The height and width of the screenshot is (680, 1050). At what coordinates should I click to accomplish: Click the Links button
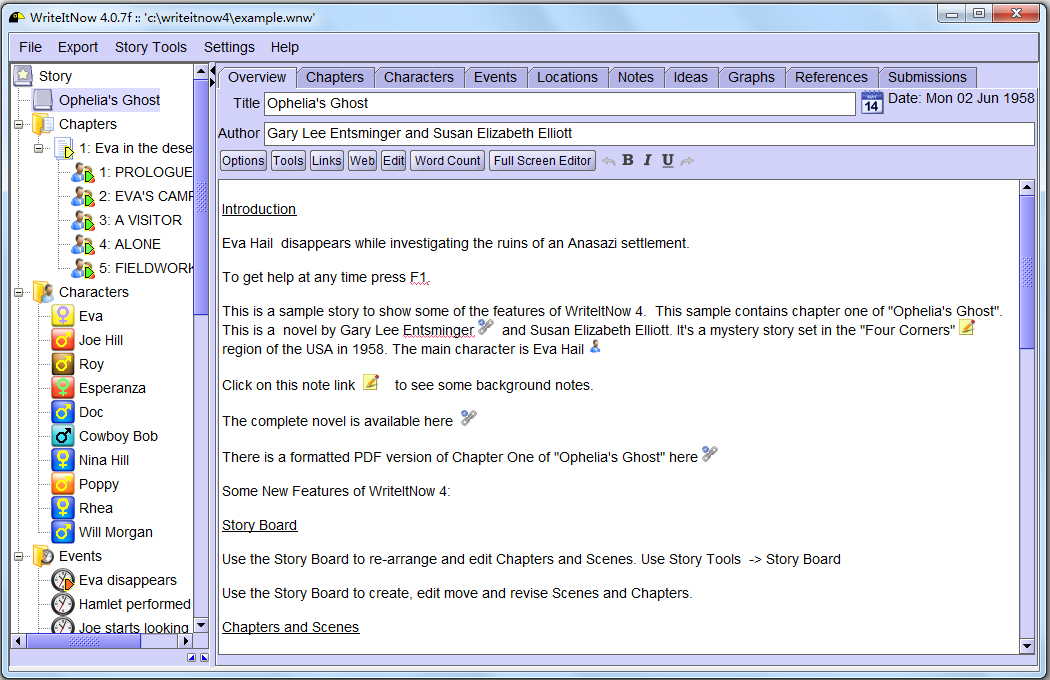coord(326,161)
